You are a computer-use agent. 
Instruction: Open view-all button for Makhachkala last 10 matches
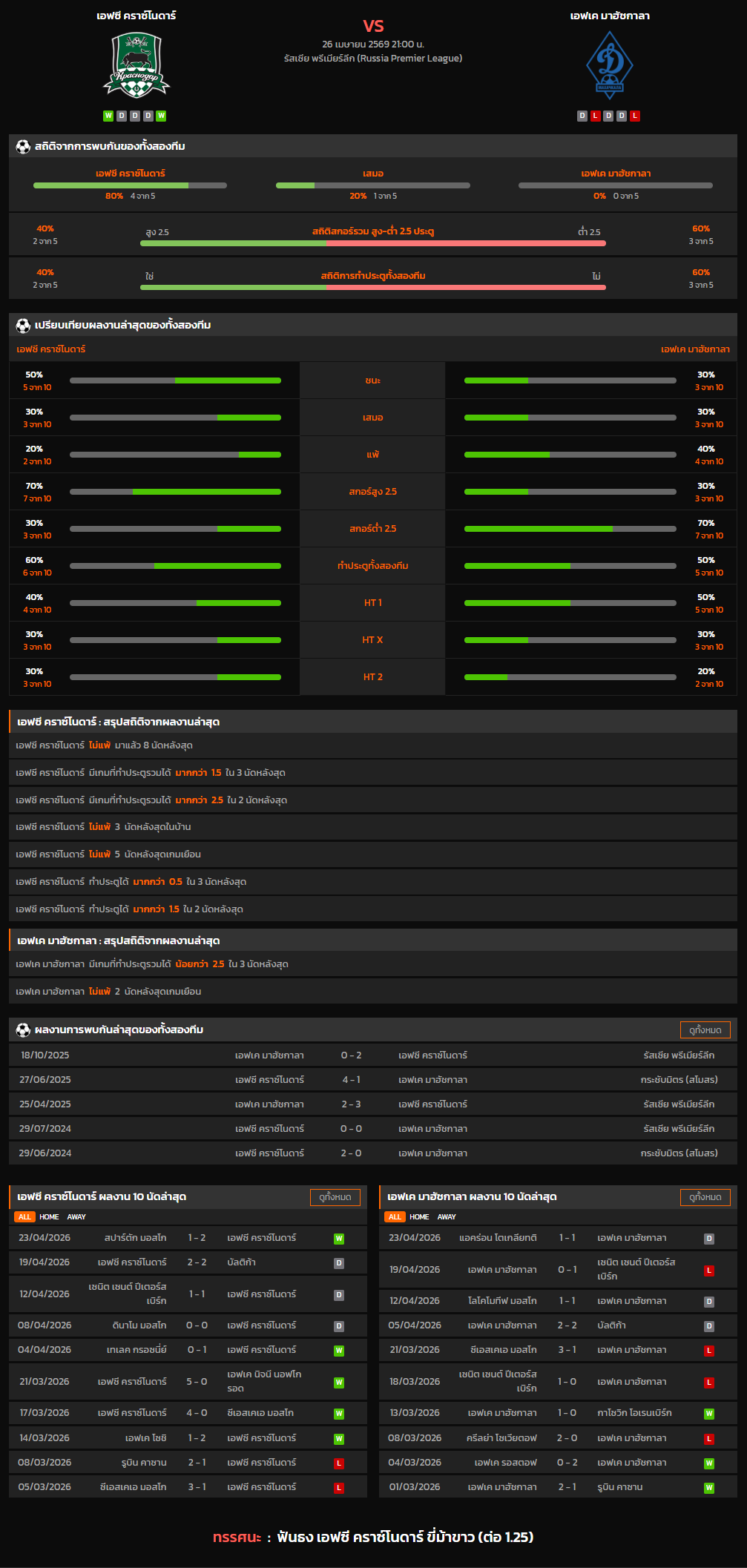(x=705, y=1197)
